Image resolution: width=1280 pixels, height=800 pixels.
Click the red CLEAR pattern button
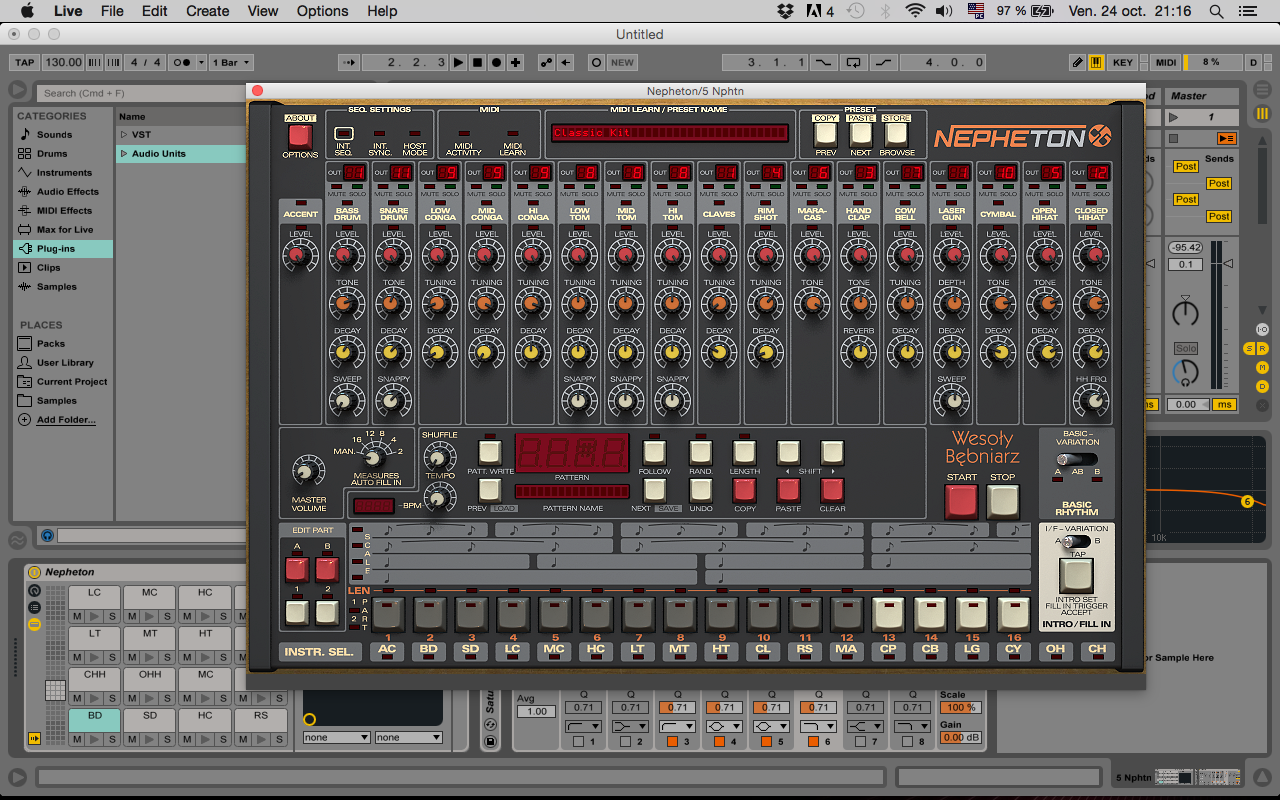832,490
